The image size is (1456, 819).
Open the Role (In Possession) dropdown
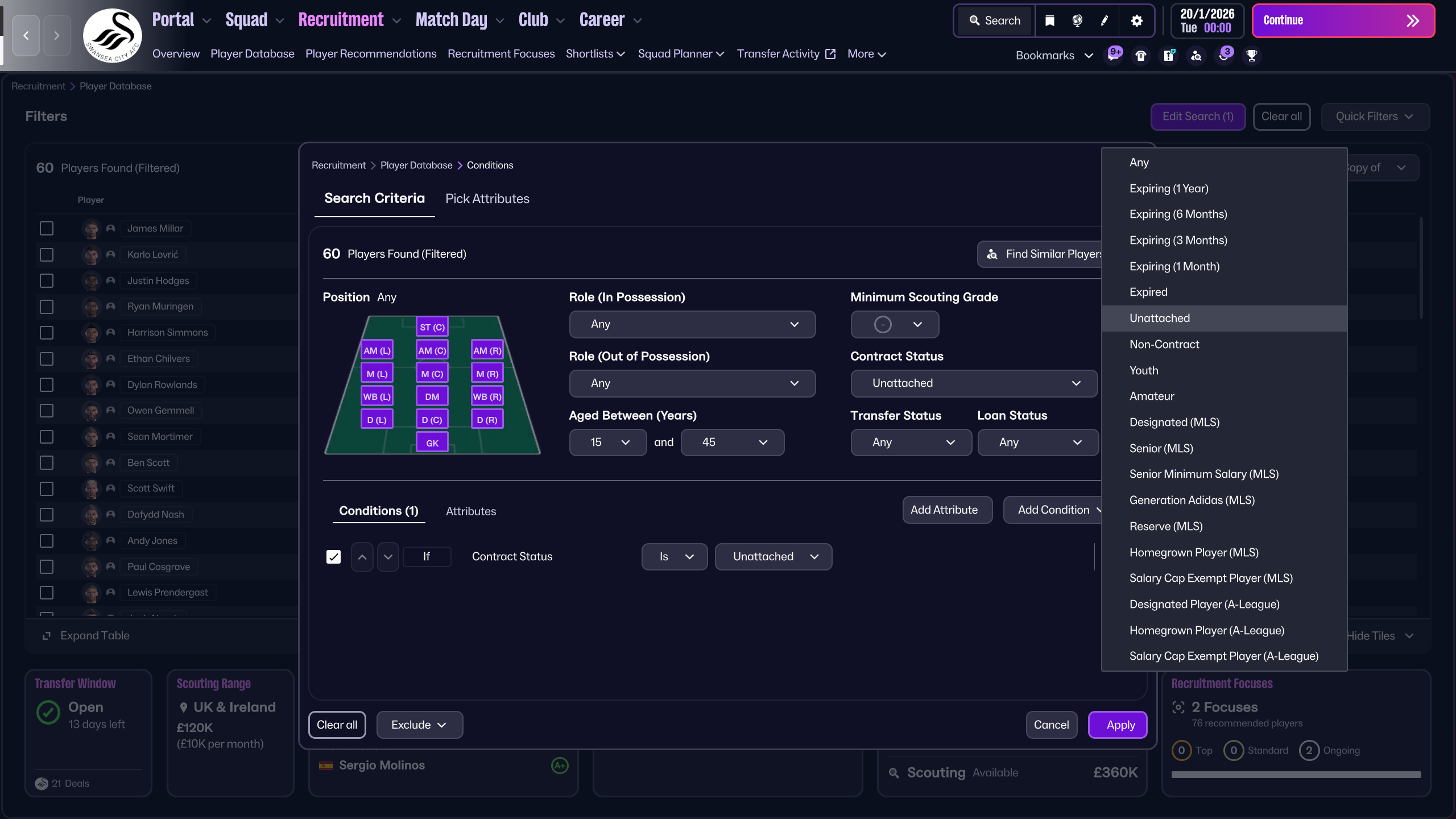pyautogui.click(x=692, y=324)
